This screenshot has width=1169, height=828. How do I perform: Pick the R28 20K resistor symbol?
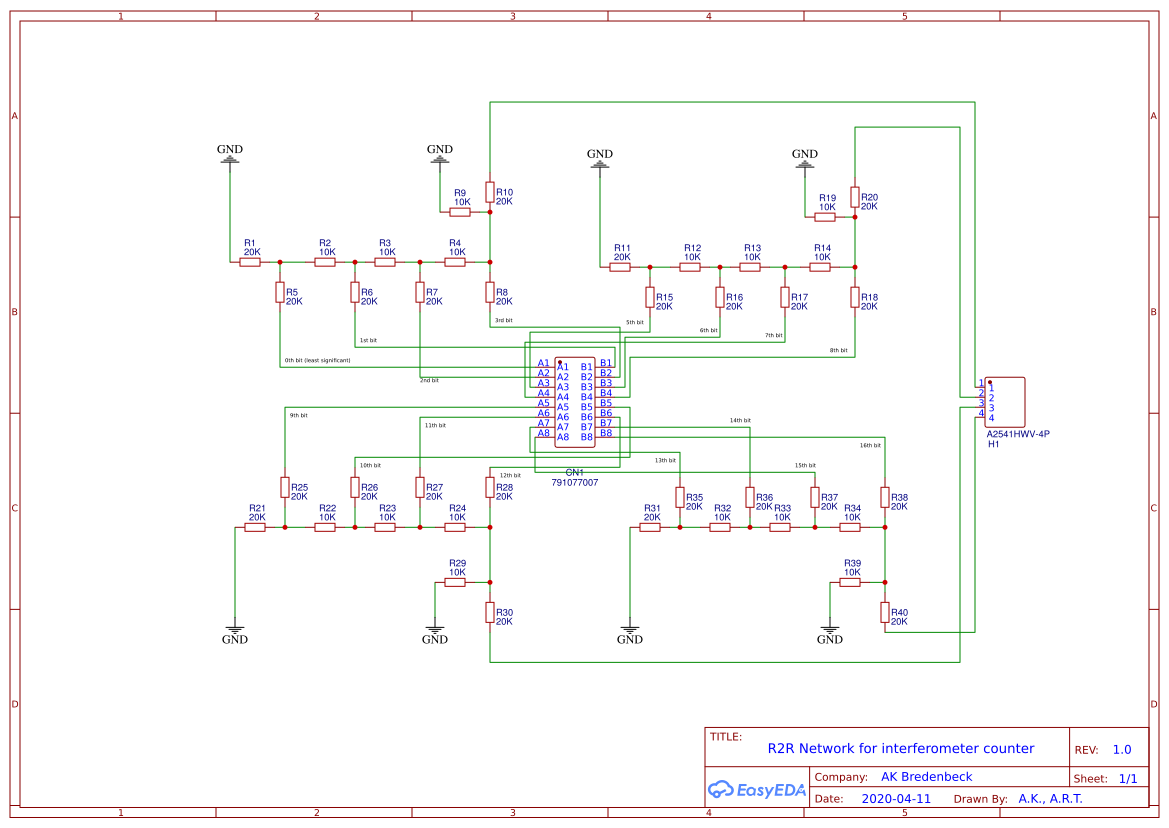[x=490, y=487]
